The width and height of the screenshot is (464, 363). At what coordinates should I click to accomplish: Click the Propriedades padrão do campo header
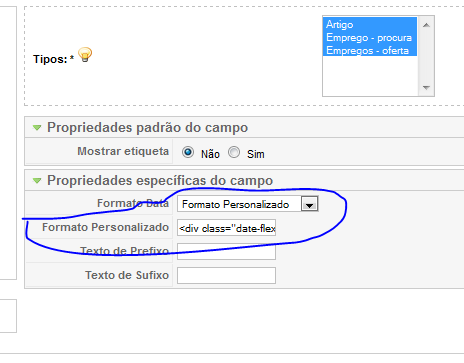(x=147, y=128)
